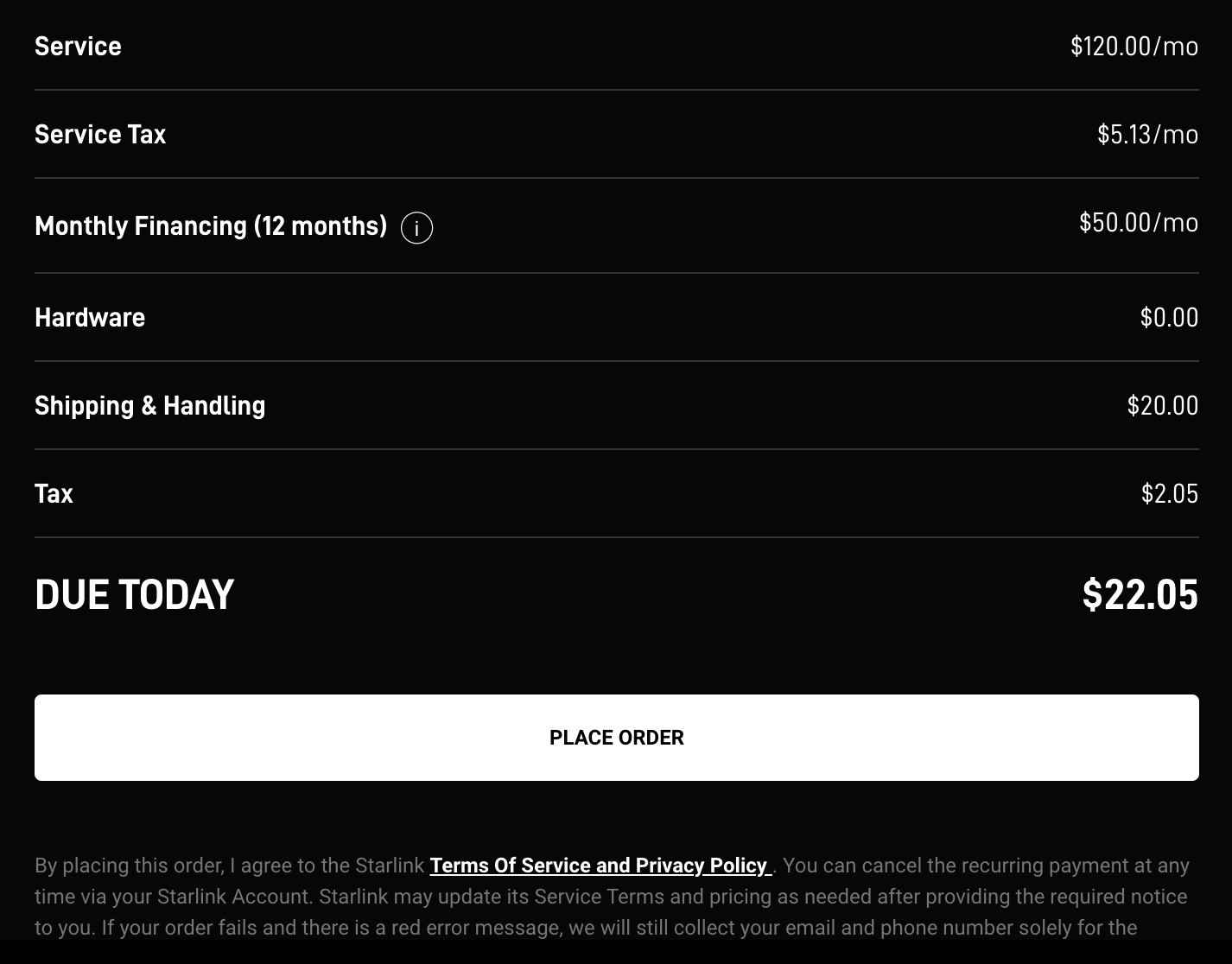Select the Service row label
The image size is (1232, 964).
click(x=78, y=47)
